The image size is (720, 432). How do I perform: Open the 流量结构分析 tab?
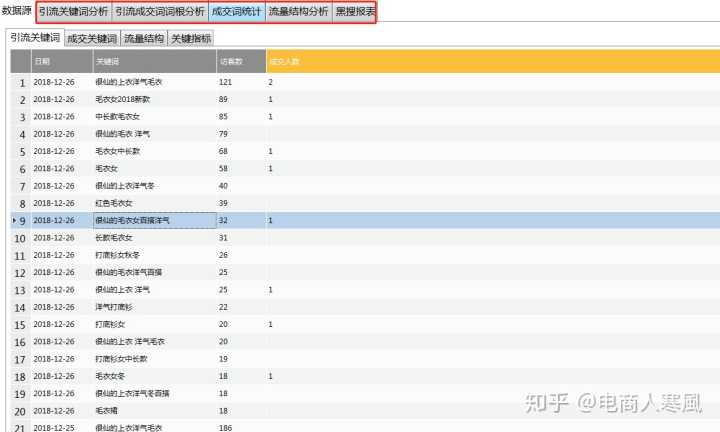tap(298, 12)
